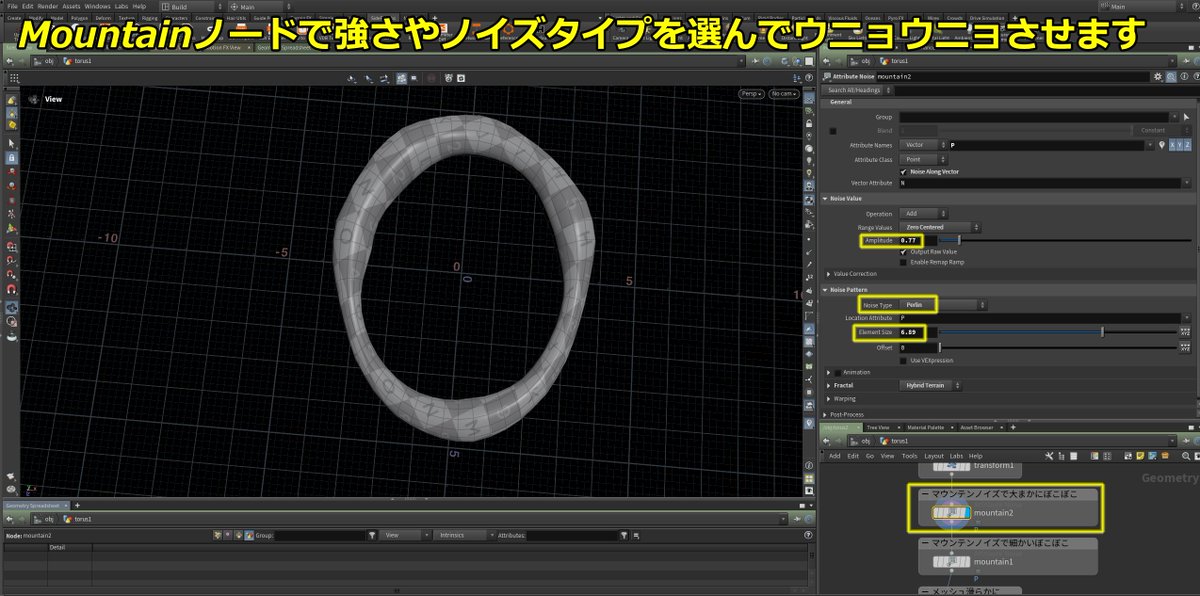Click the Element Size value field 6.89
This screenshot has height=596, width=1200.
[x=917, y=331]
